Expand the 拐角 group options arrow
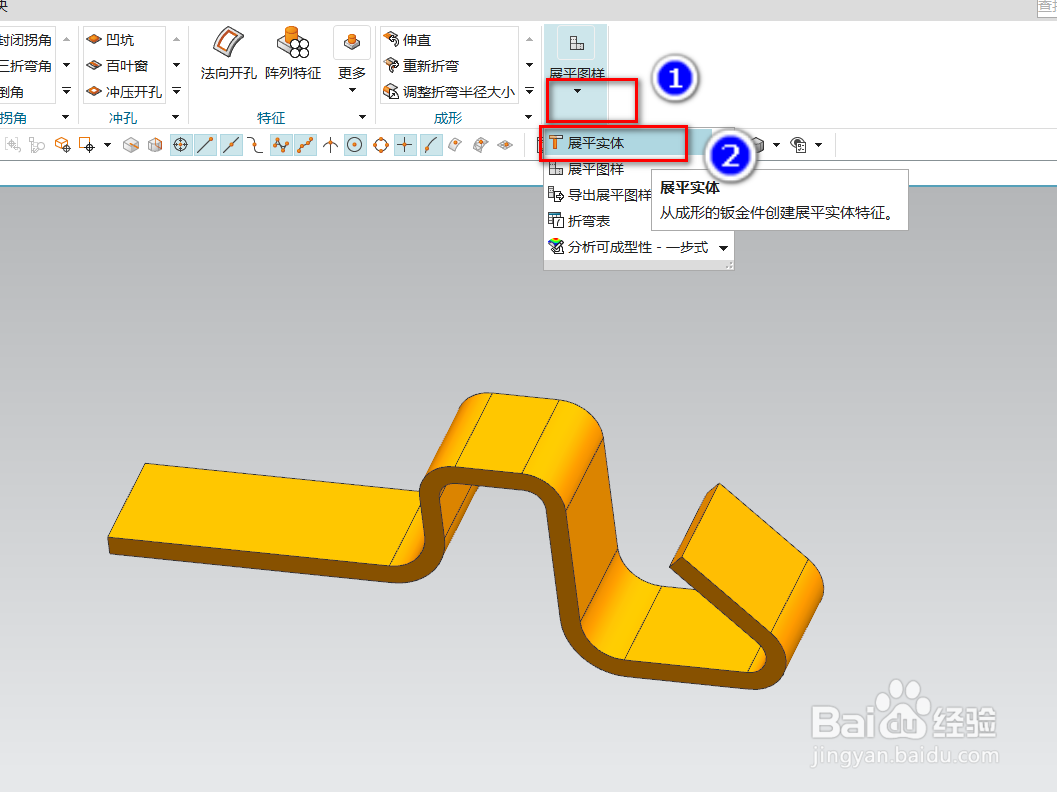1057x792 pixels. click(65, 117)
